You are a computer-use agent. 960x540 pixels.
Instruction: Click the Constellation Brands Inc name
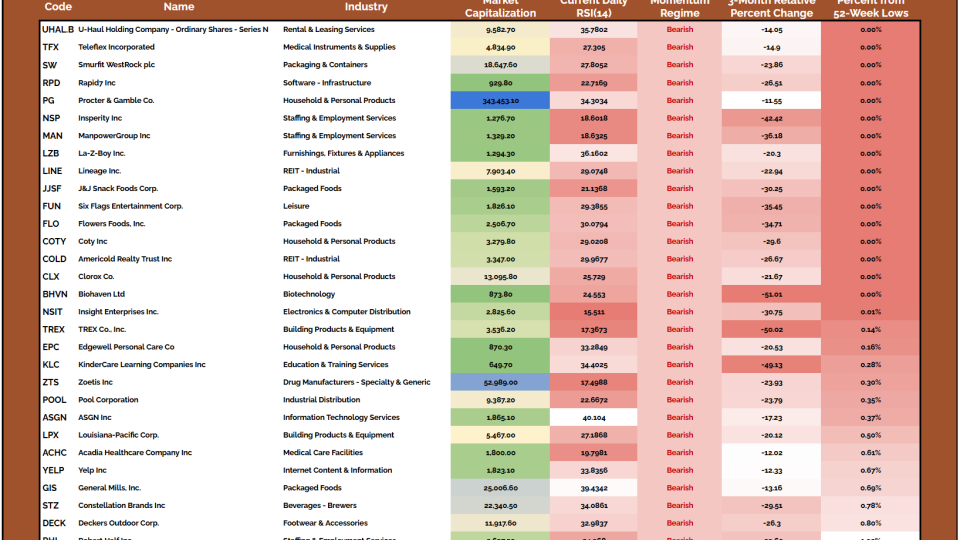[122, 505]
